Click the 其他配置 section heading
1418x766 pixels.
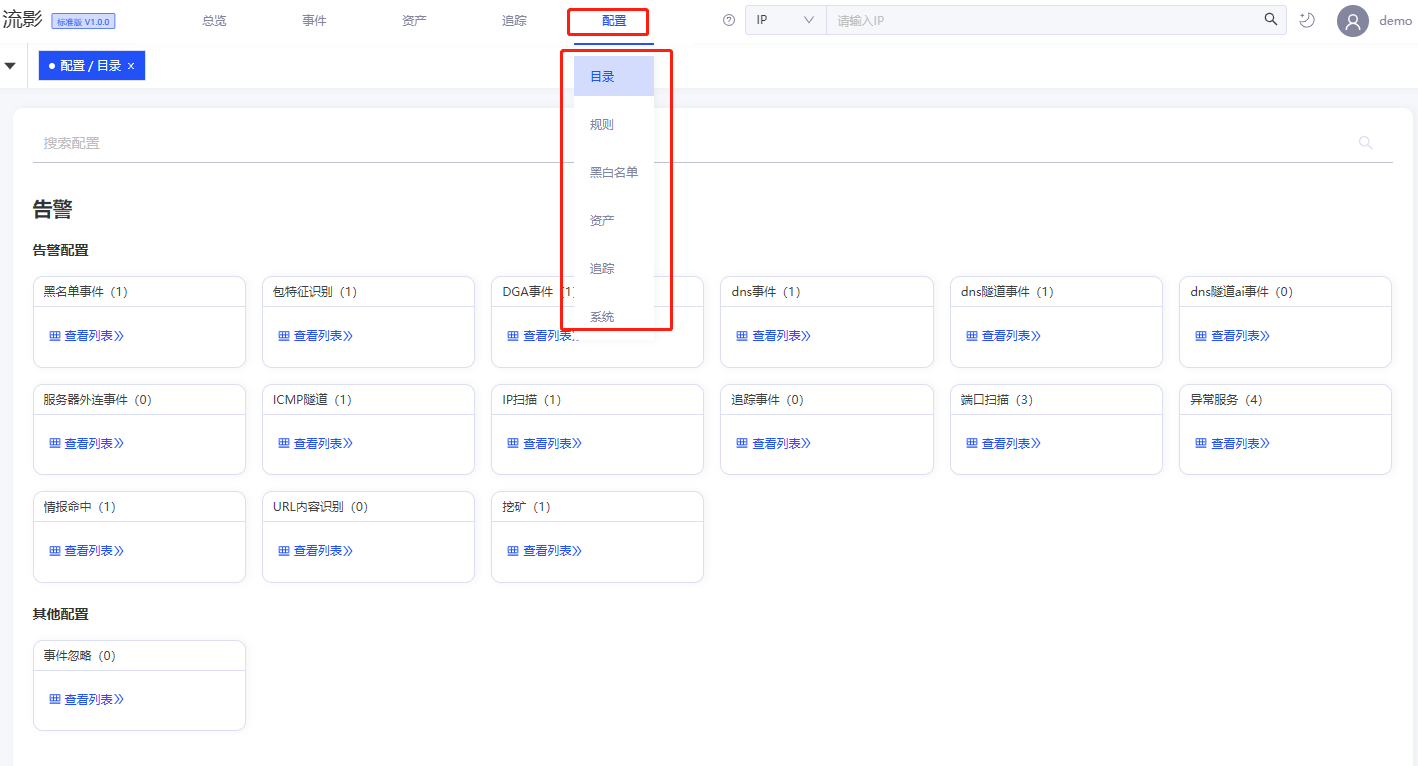point(60,614)
